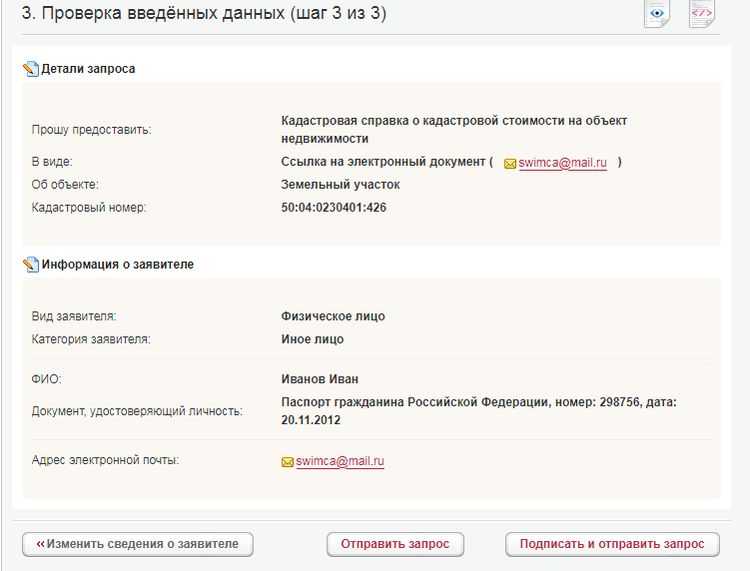This screenshot has width=750, height=571.
Task: Click the document preview eye icon
Action: pyautogui.click(x=657, y=13)
